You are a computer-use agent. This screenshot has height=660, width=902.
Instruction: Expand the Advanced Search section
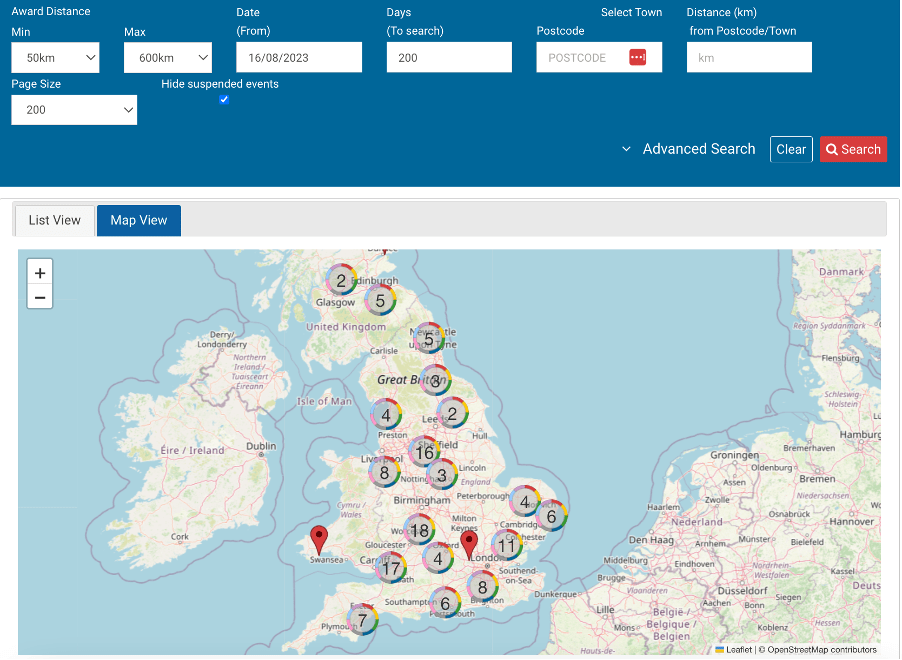(689, 149)
